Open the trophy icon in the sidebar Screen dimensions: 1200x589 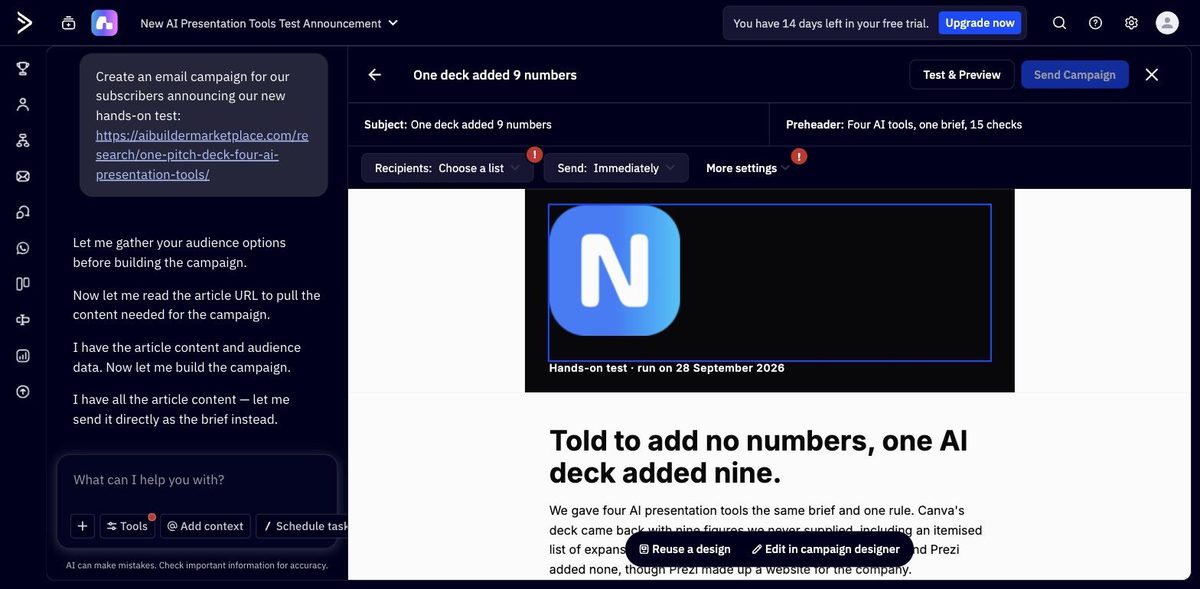[x=23, y=68]
